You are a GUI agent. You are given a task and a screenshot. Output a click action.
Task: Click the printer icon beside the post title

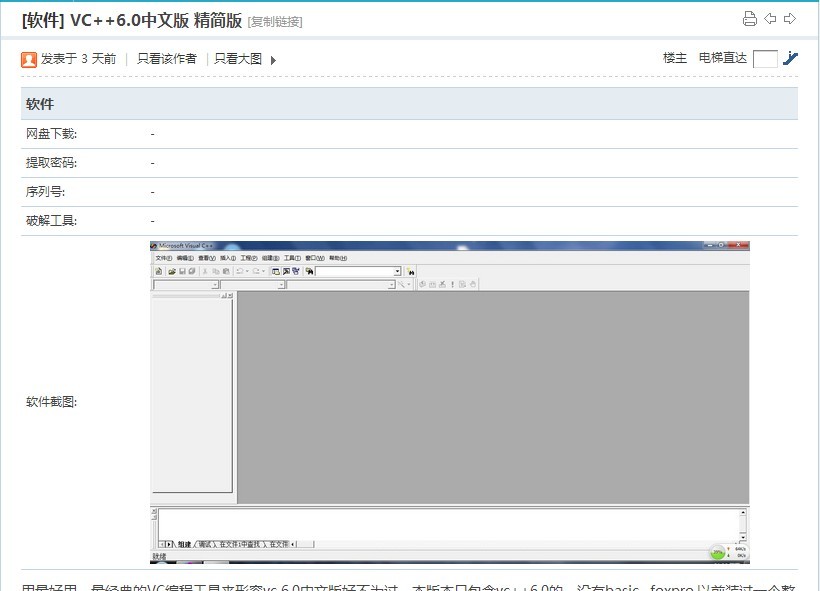point(749,19)
